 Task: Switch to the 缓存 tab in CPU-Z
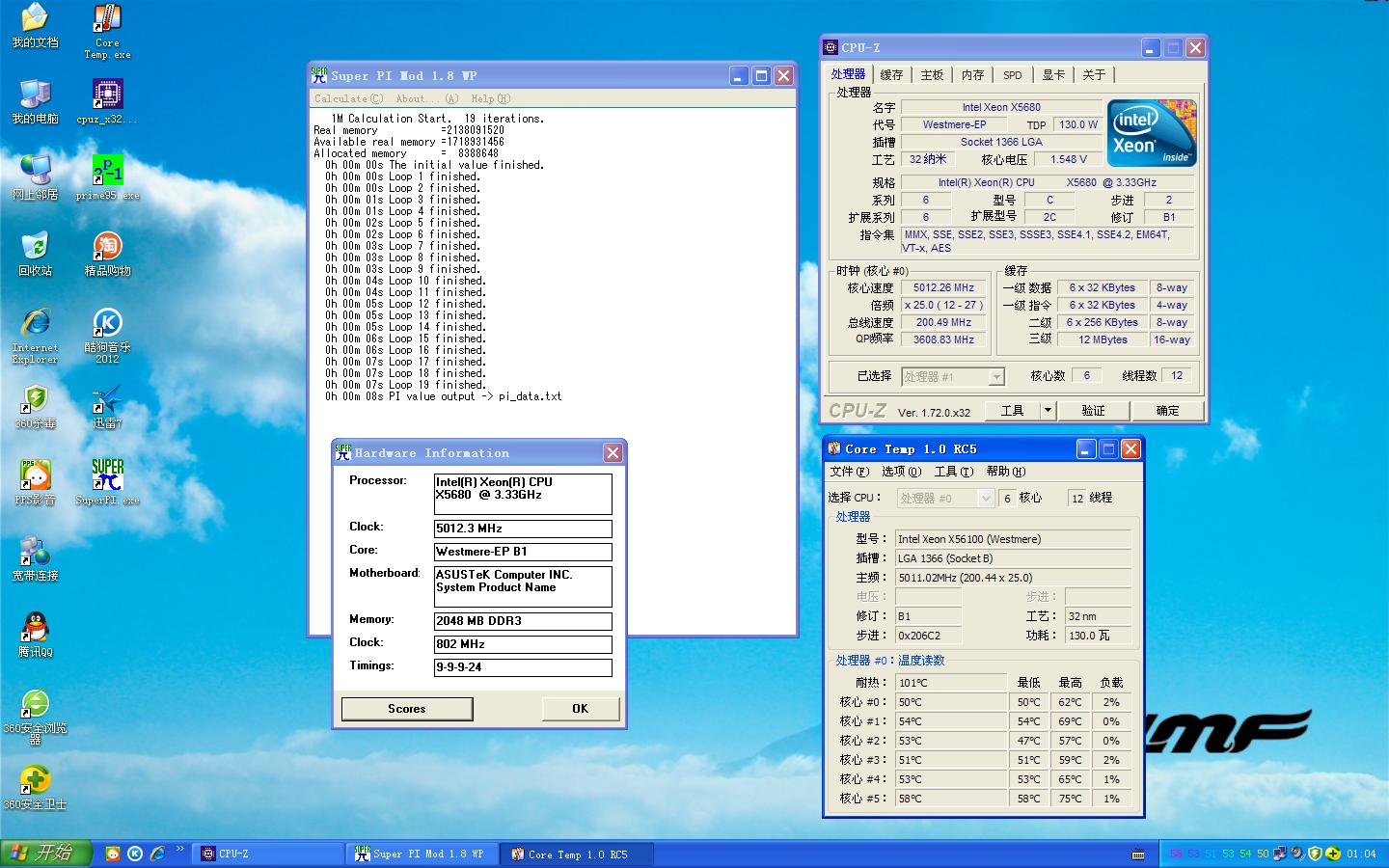[891, 74]
